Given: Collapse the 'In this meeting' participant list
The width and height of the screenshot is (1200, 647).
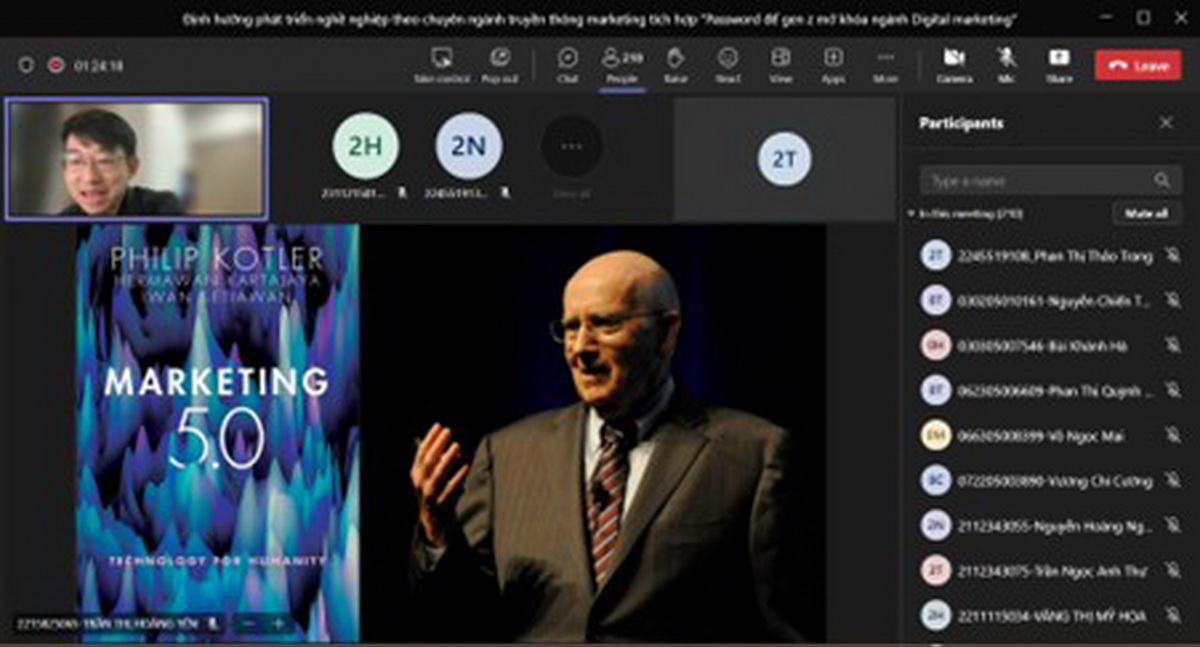Looking at the screenshot, I should 911,213.
